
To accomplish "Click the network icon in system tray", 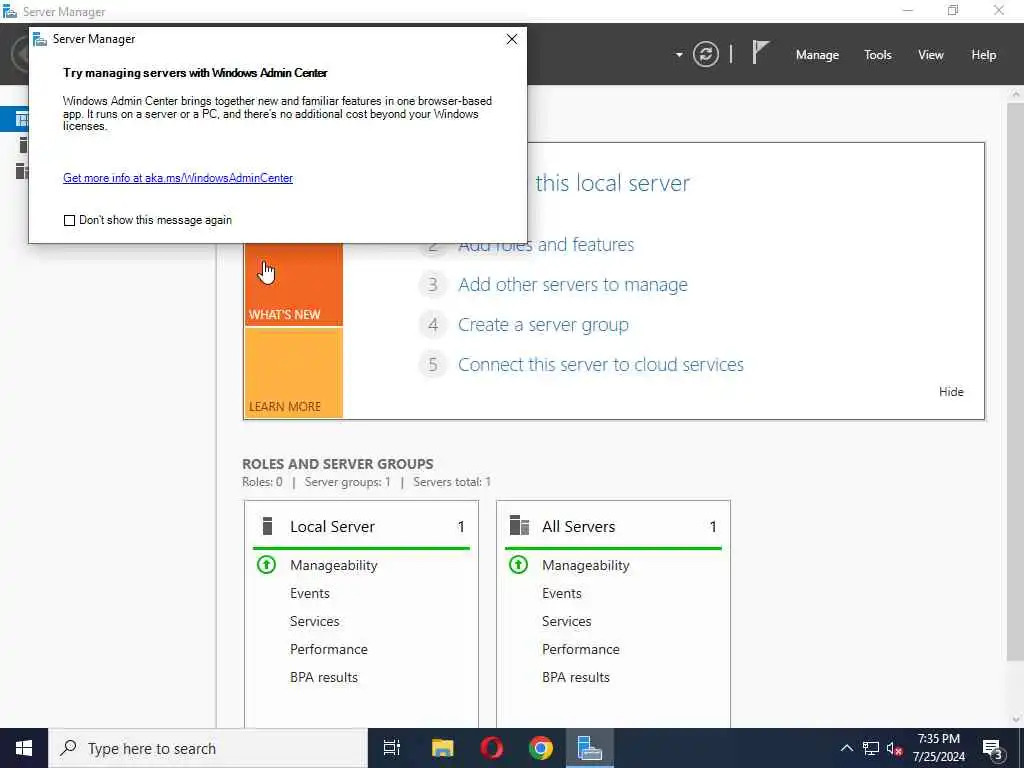I will coord(871,748).
